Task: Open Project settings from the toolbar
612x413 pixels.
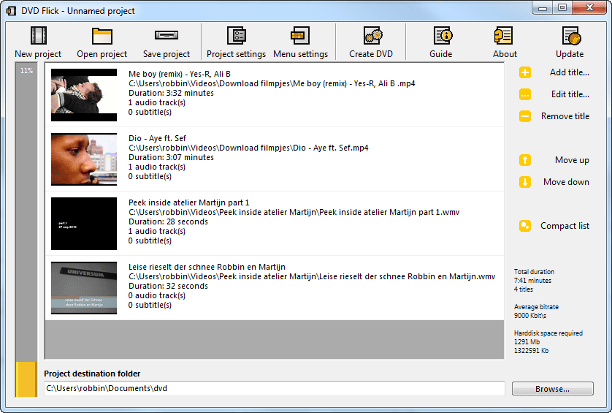Action: [x=236, y=42]
